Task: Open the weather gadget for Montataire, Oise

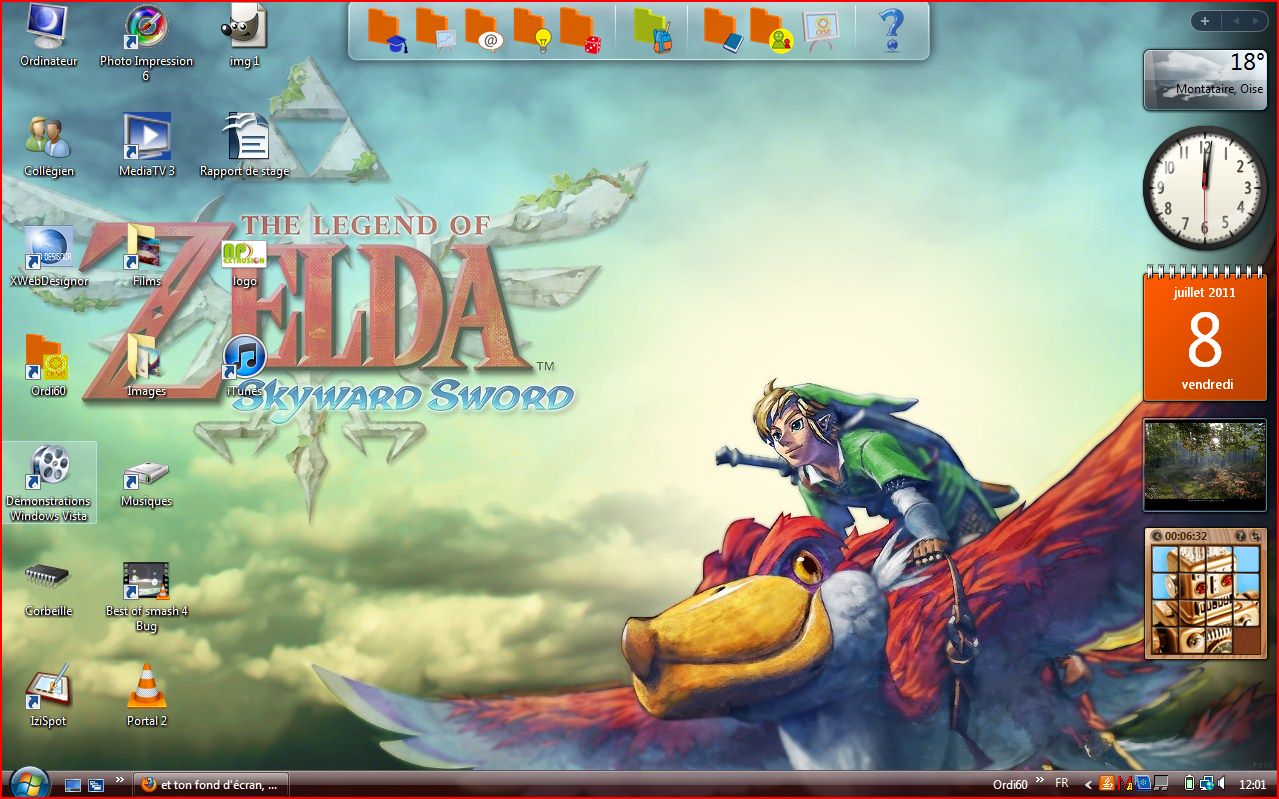Action: point(1205,80)
